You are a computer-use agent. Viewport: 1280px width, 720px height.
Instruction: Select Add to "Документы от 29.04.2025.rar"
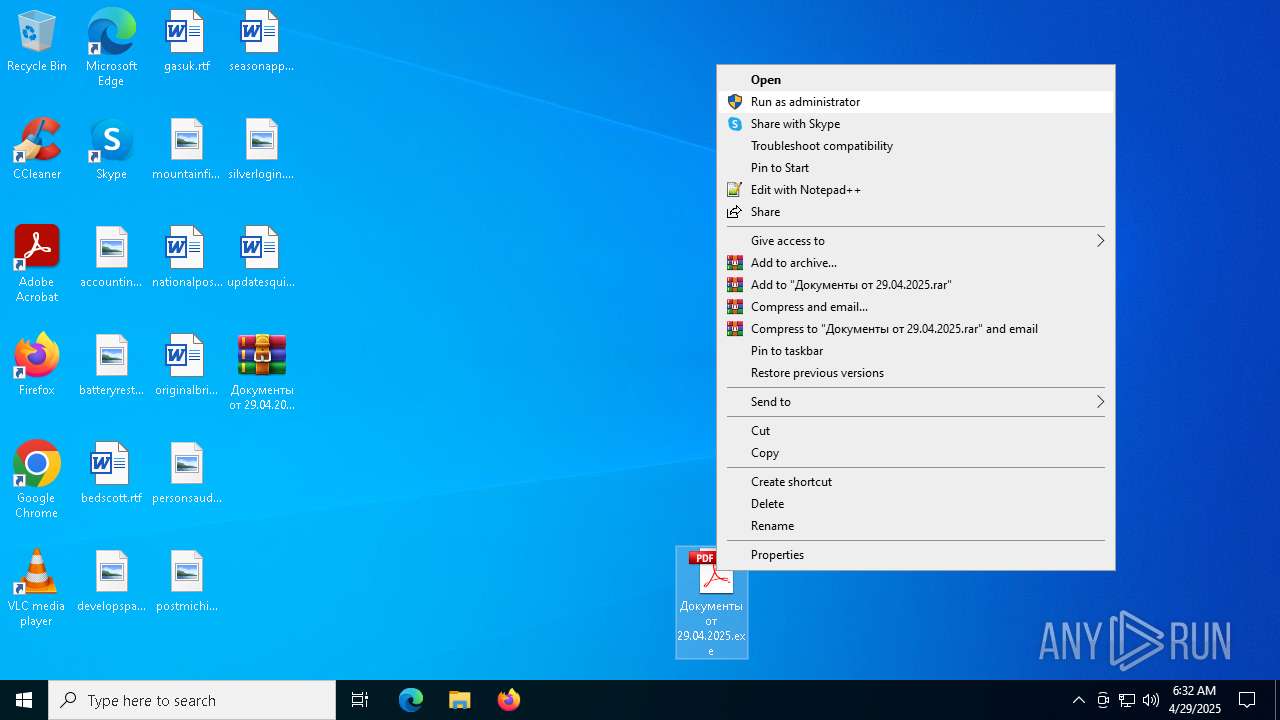(915, 285)
